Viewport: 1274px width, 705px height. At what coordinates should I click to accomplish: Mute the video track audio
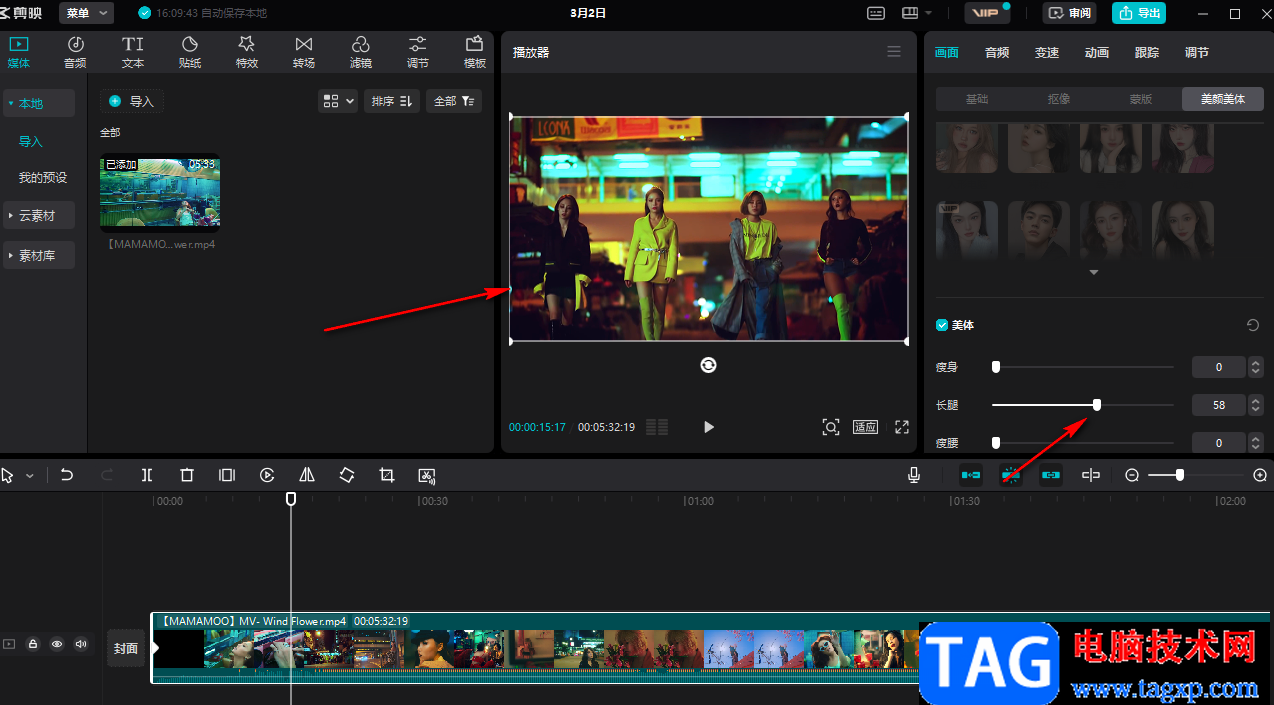point(81,645)
